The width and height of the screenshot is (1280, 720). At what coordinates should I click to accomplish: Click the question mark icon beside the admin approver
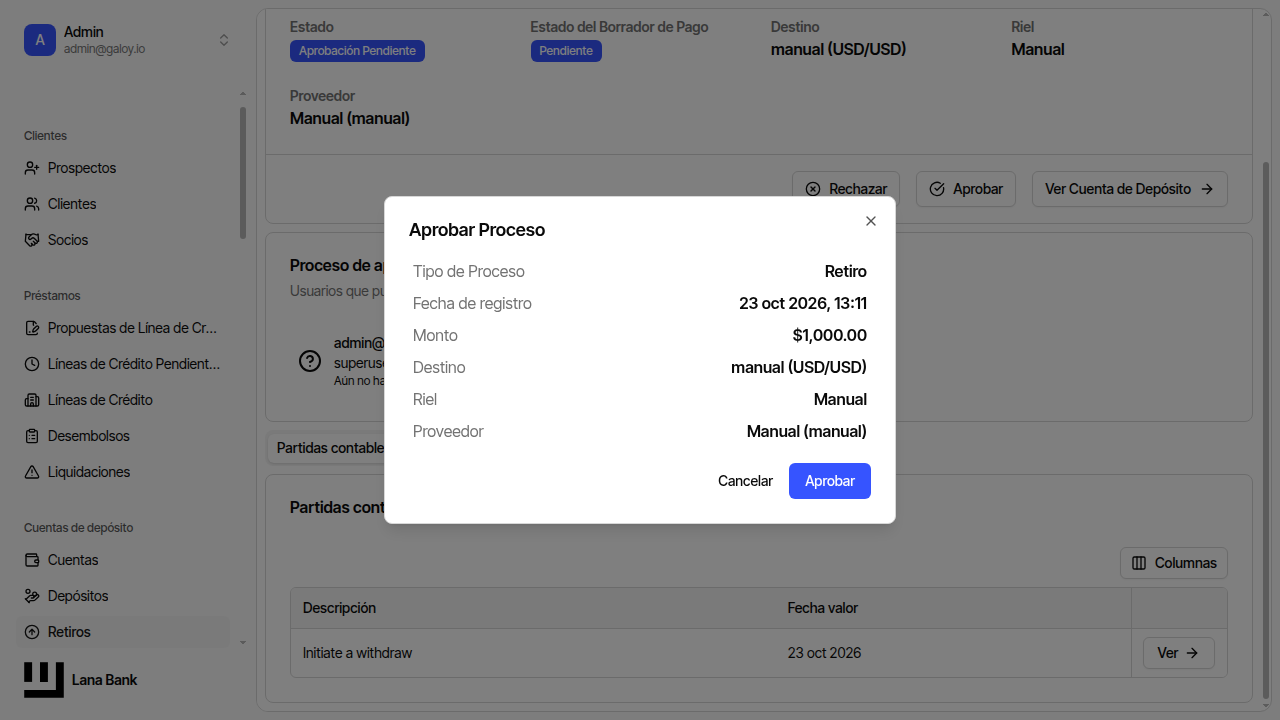[310, 361]
